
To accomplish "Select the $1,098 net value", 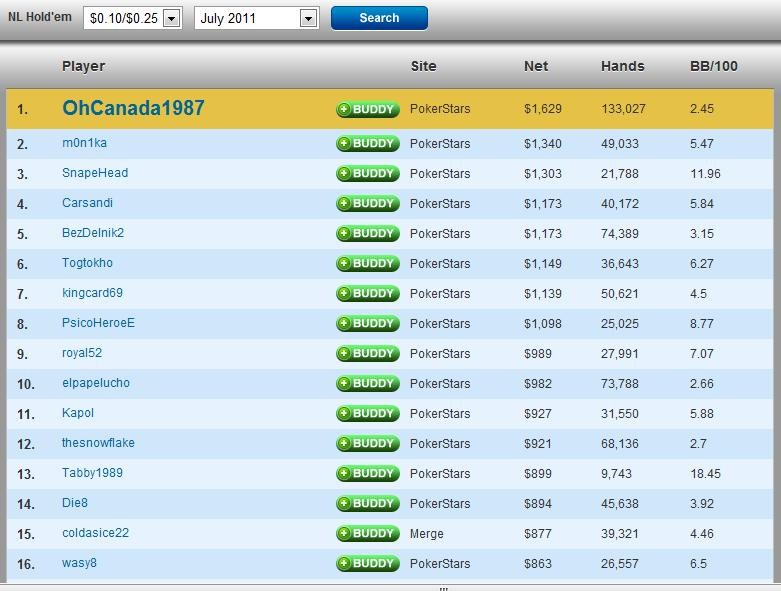I will (x=543, y=324).
